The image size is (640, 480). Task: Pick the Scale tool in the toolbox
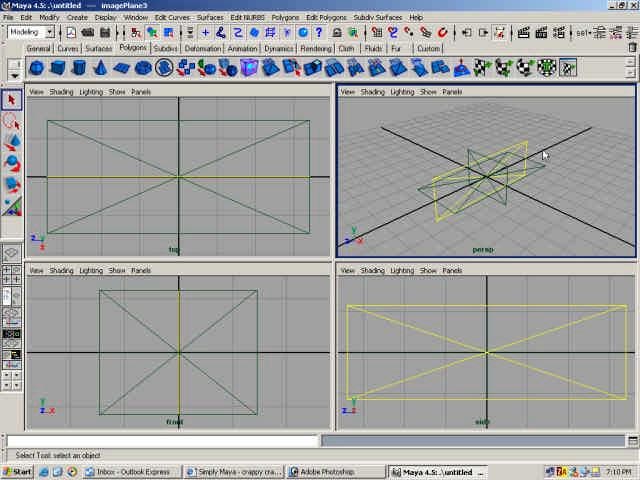pyautogui.click(x=12, y=184)
